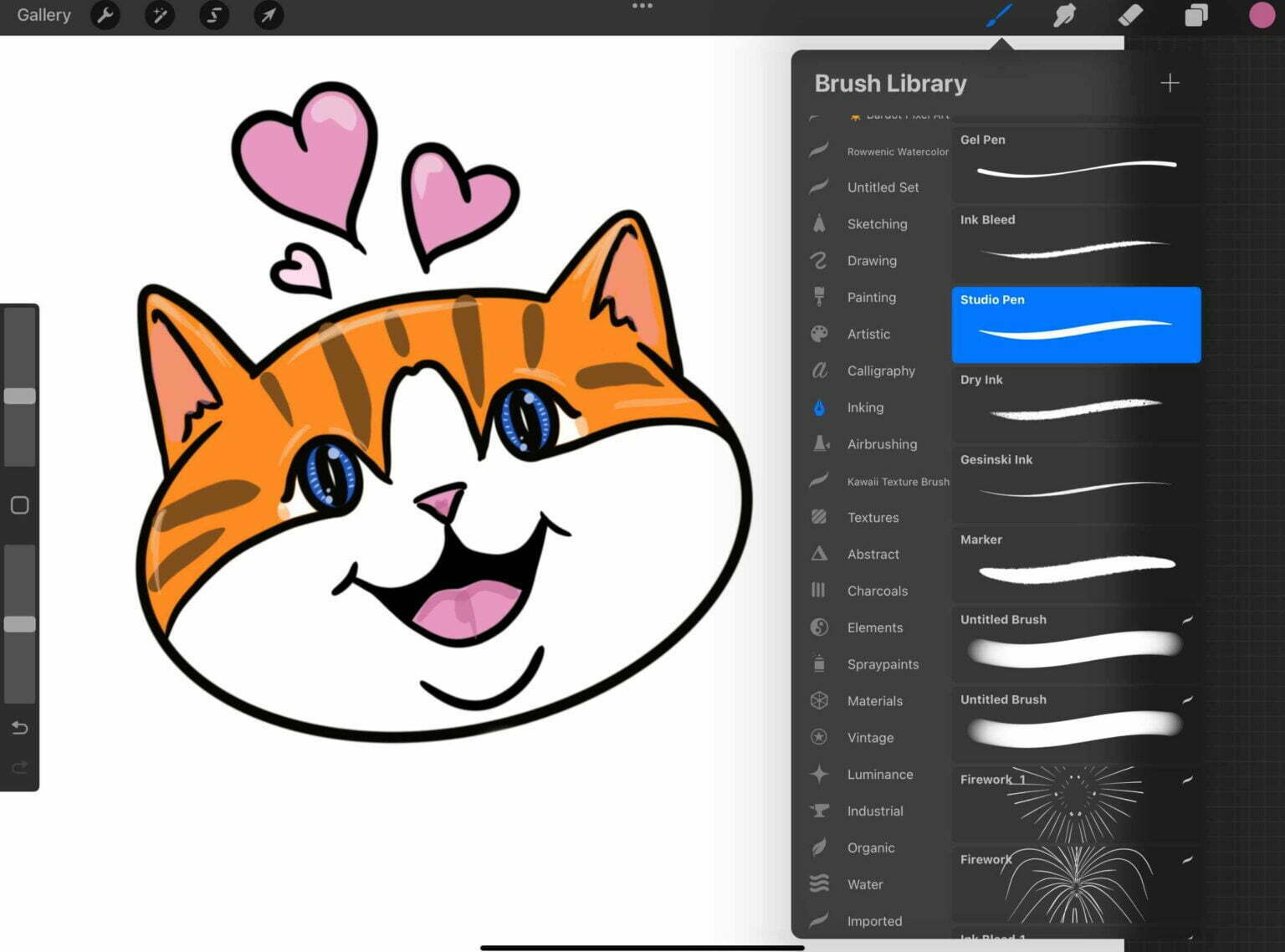Screen dimensions: 1285x952
Task: Select the Smudge tool
Action: (1064, 15)
